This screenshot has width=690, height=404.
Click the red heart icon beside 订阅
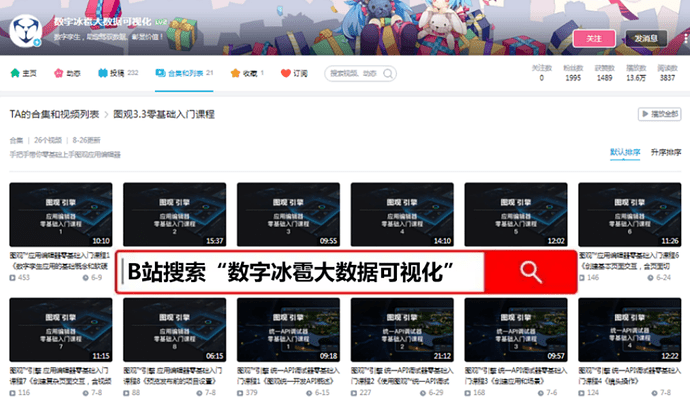point(286,73)
